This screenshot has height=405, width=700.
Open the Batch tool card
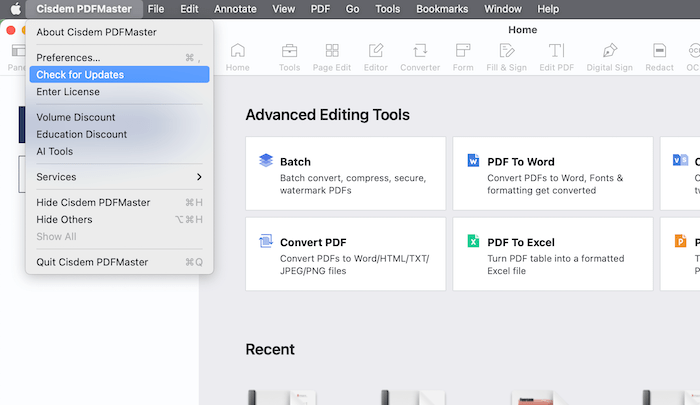pyautogui.click(x=346, y=173)
